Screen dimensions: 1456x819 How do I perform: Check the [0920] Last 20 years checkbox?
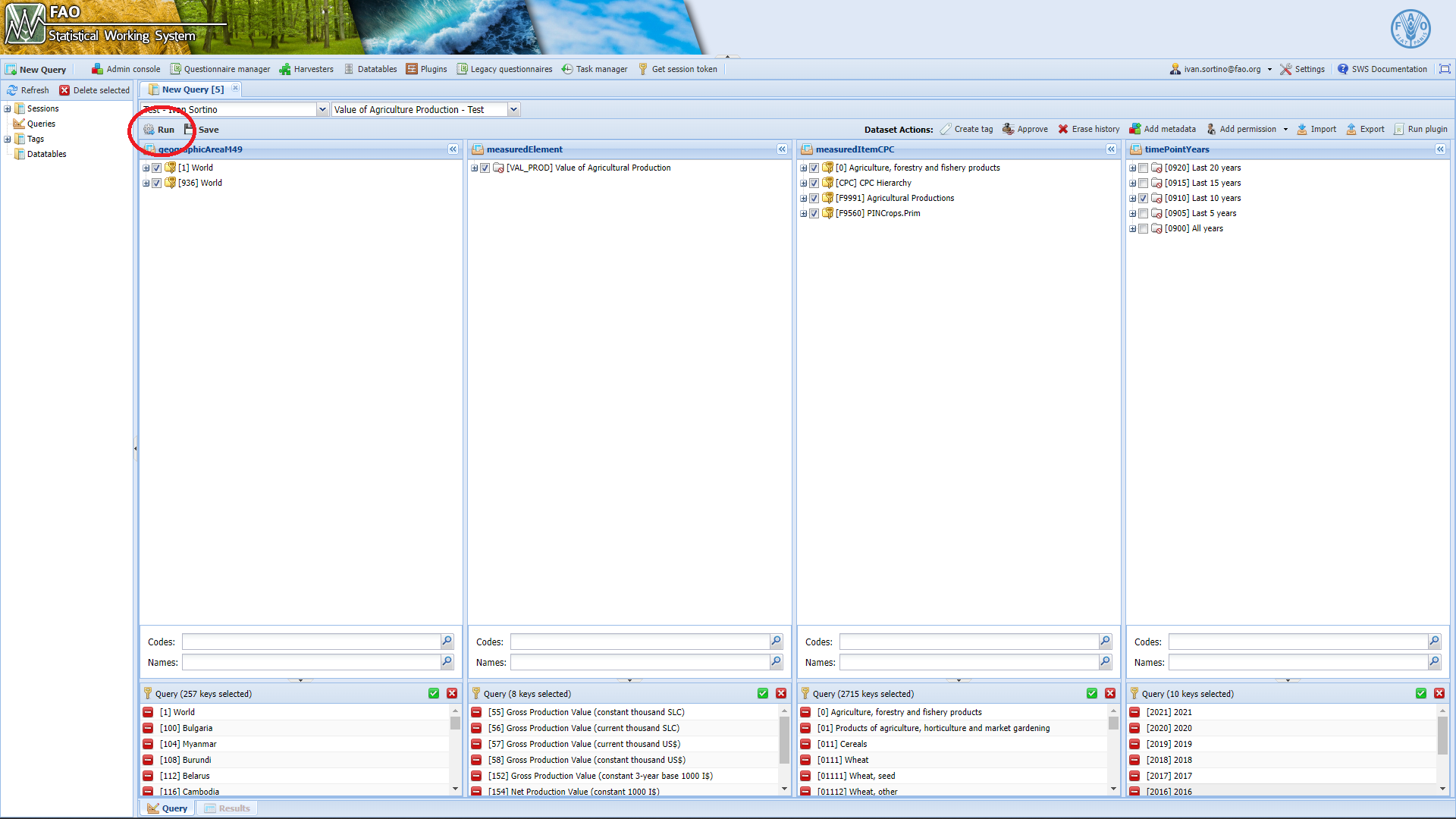(1144, 168)
